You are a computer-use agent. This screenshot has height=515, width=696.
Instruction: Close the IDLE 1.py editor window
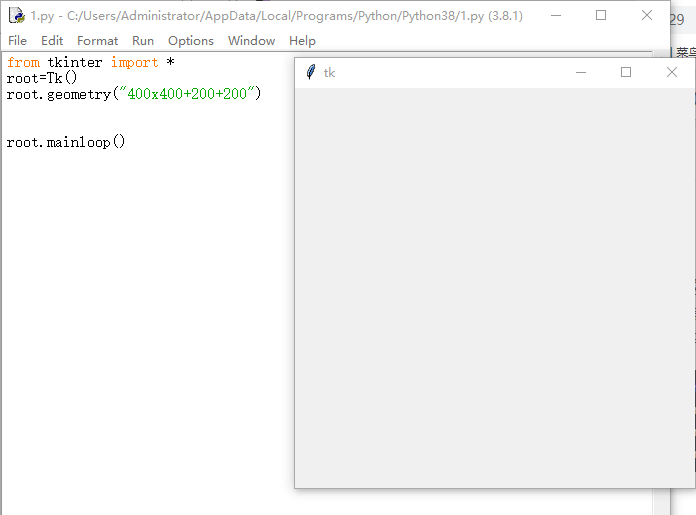[647, 16]
